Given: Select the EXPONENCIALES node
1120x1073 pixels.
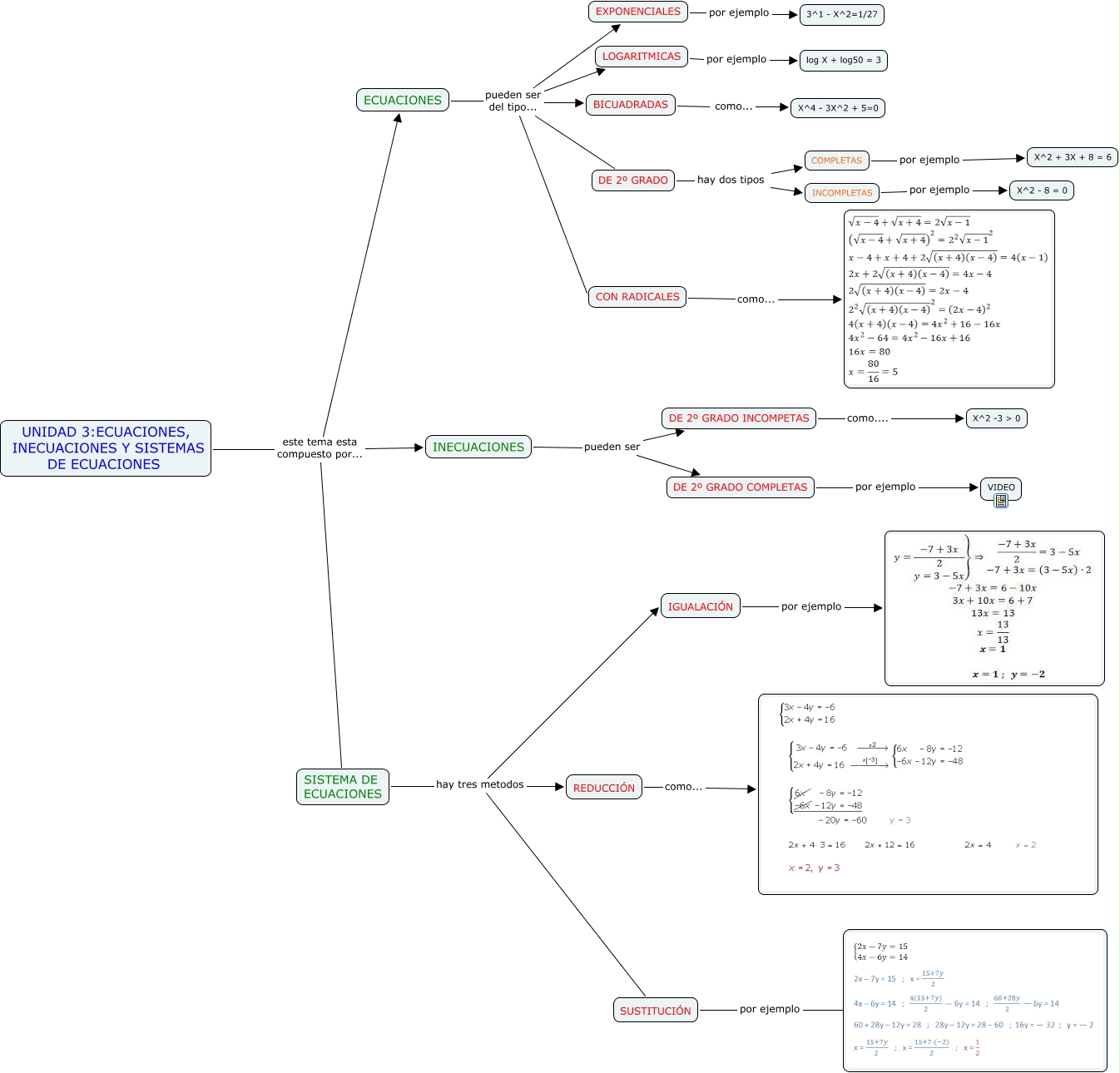Looking at the screenshot, I should 637,12.
